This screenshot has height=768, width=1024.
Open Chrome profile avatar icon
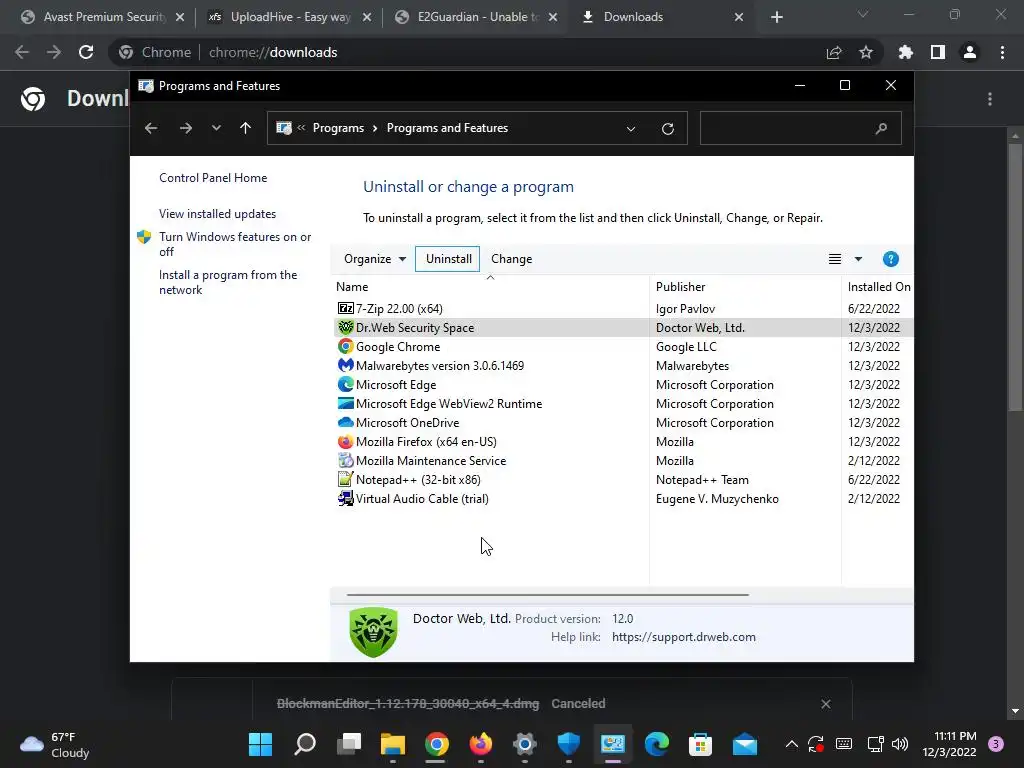[x=970, y=52]
